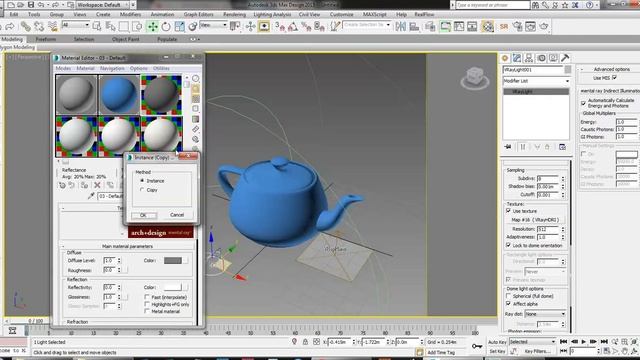The image size is (640, 360).
Task: Open the Motion command panel tab
Action: tap(541, 58)
